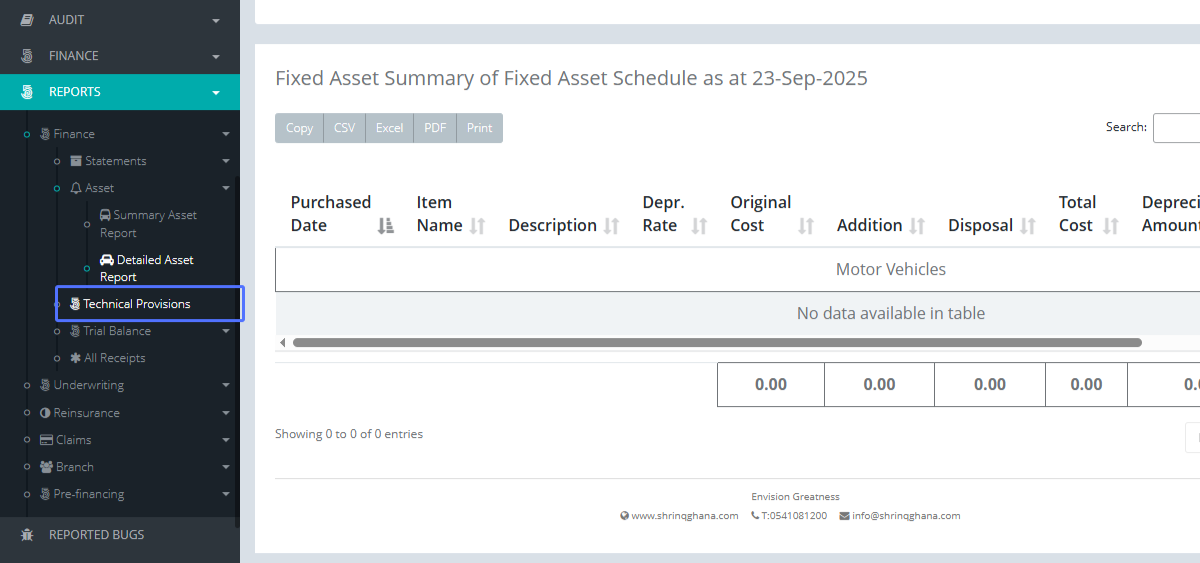The height and width of the screenshot is (563, 1200).
Task: Click the car icon for Detailed Asset Report
Action: coord(107,260)
